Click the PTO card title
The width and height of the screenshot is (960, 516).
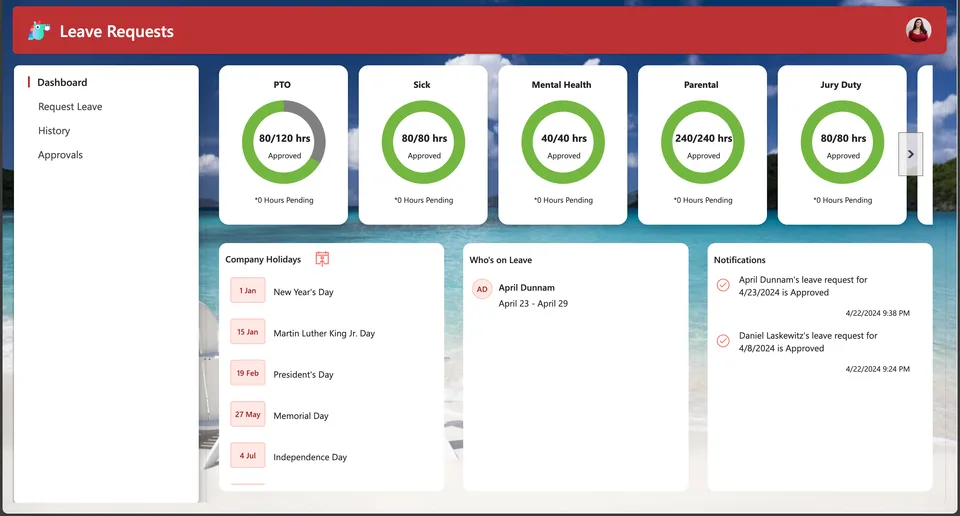(x=282, y=84)
